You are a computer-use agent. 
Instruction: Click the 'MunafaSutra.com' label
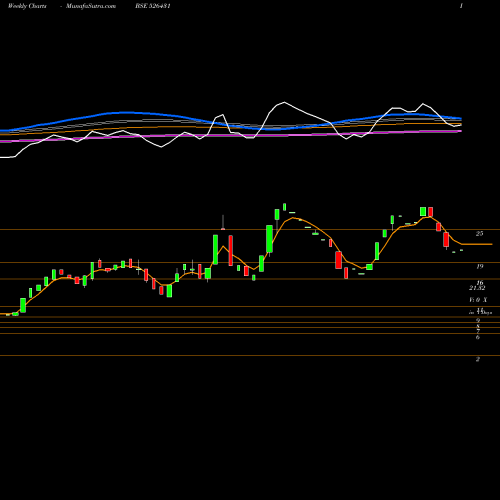[91, 6]
